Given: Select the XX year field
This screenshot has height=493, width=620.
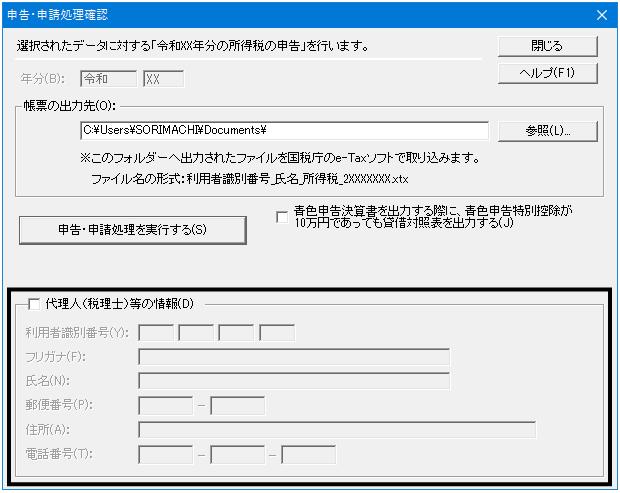Looking at the screenshot, I should (163, 79).
